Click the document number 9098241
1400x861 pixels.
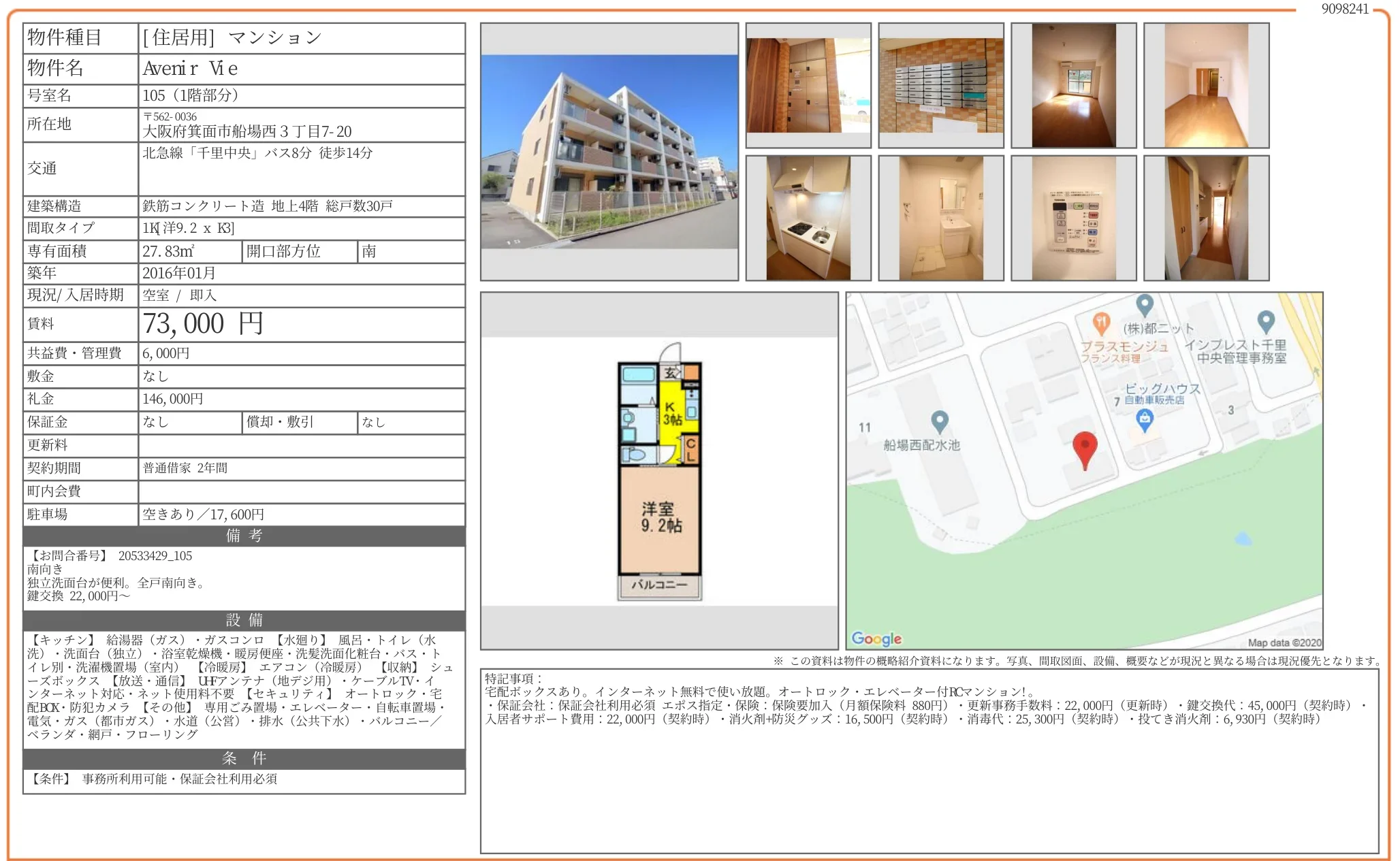point(1344,9)
